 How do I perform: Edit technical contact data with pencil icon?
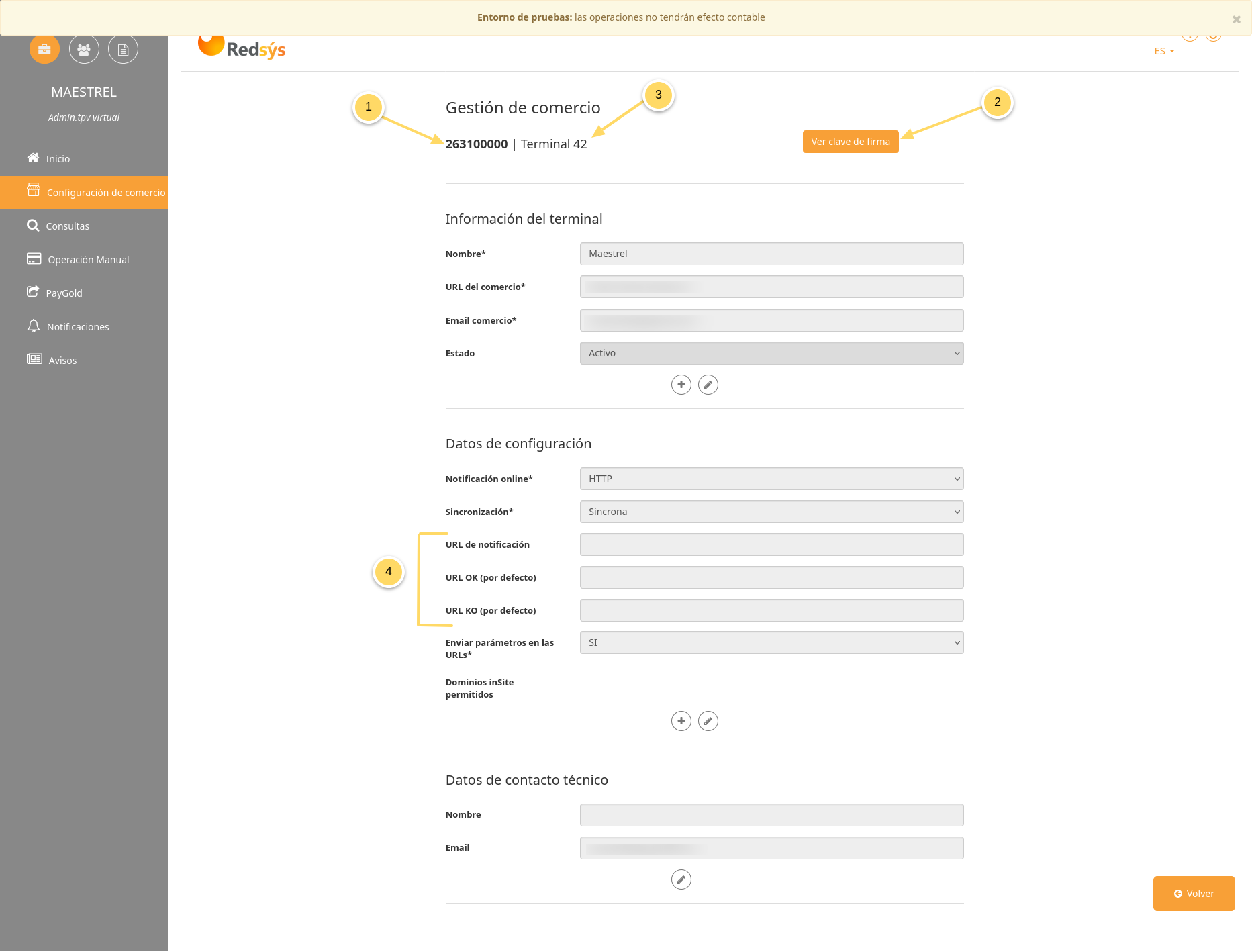pos(681,879)
